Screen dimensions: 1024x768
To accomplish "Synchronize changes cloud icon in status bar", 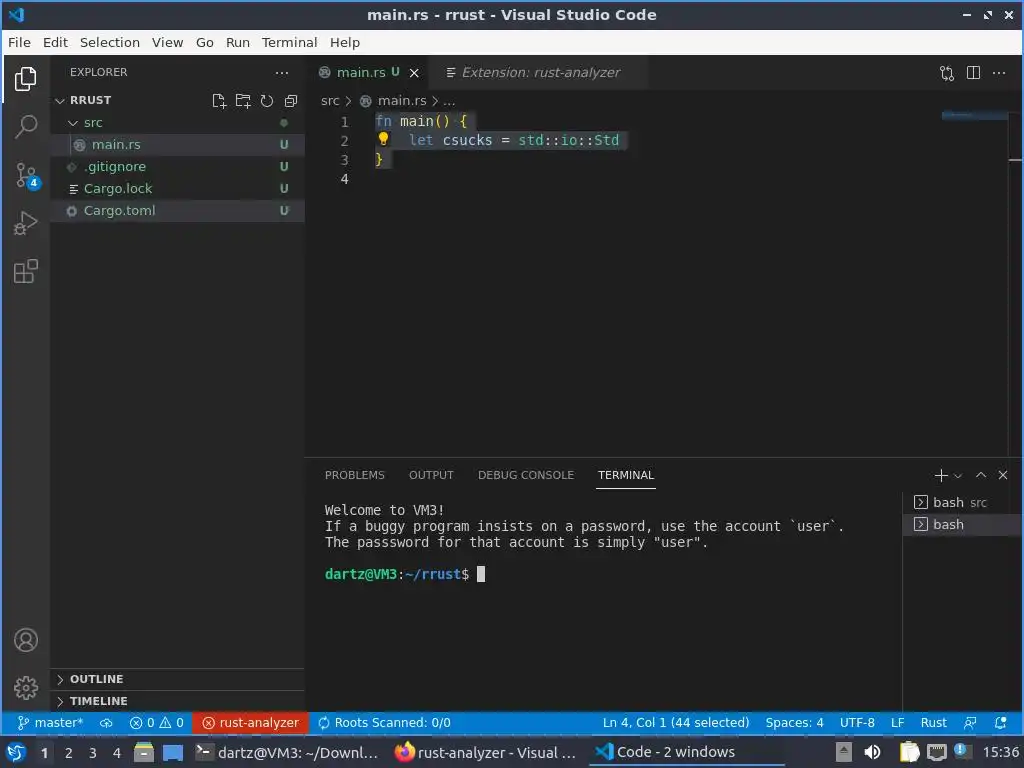I will pos(106,723).
